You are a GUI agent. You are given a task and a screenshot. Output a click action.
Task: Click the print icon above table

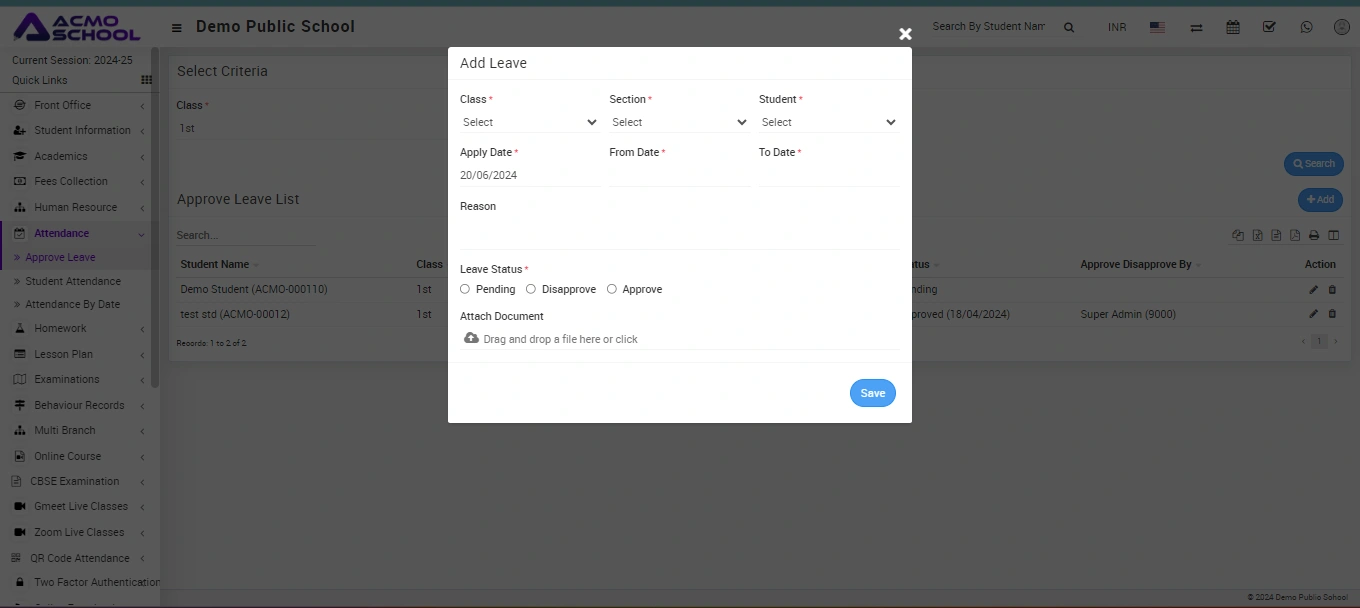click(1314, 236)
